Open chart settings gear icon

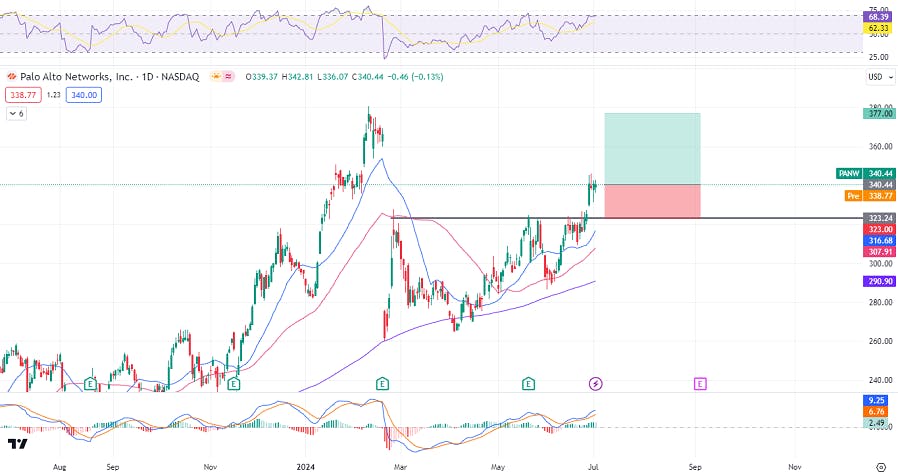[x=881, y=467]
